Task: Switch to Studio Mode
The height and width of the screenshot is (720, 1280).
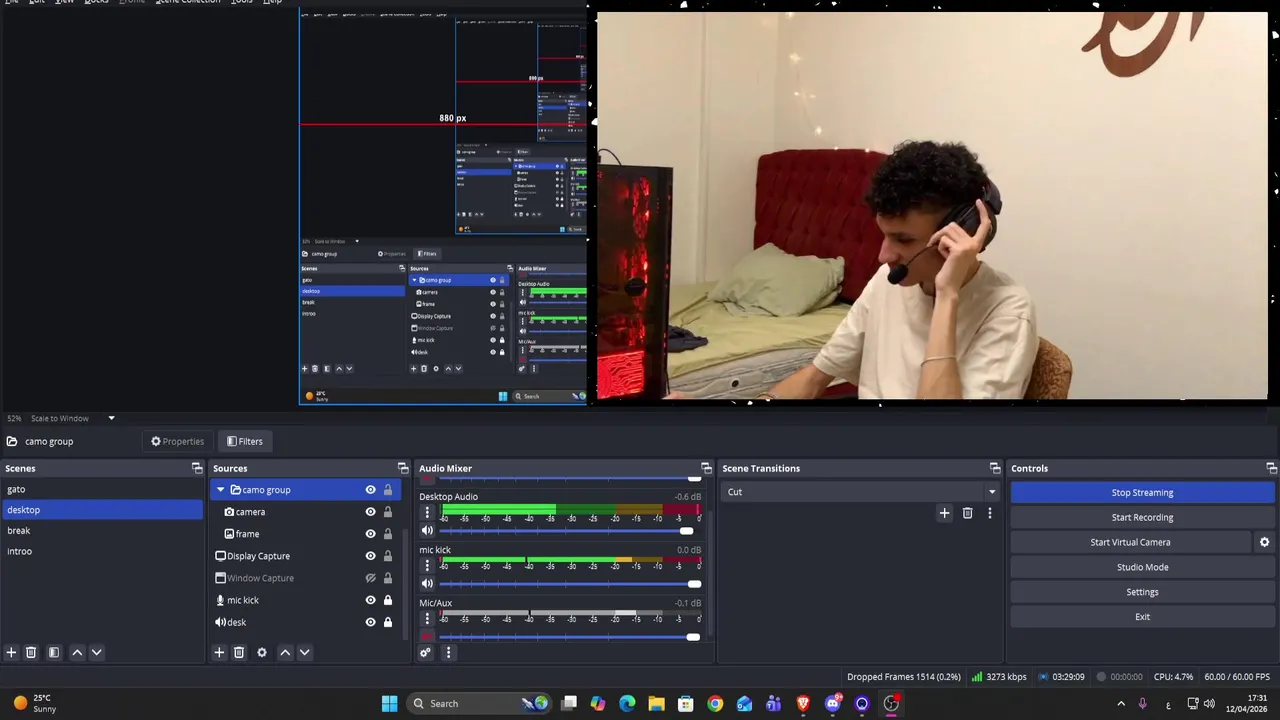Action: click(1142, 567)
